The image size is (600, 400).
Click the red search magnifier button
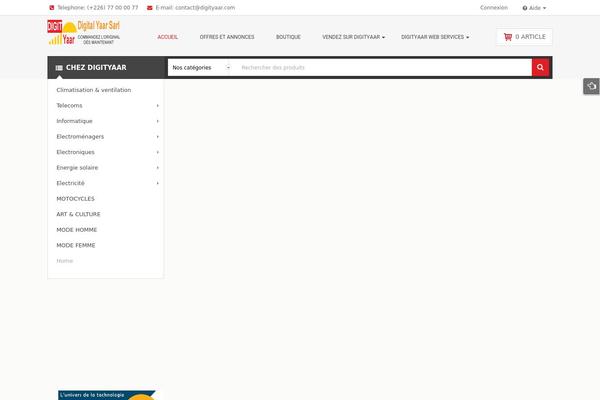click(x=540, y=67)
